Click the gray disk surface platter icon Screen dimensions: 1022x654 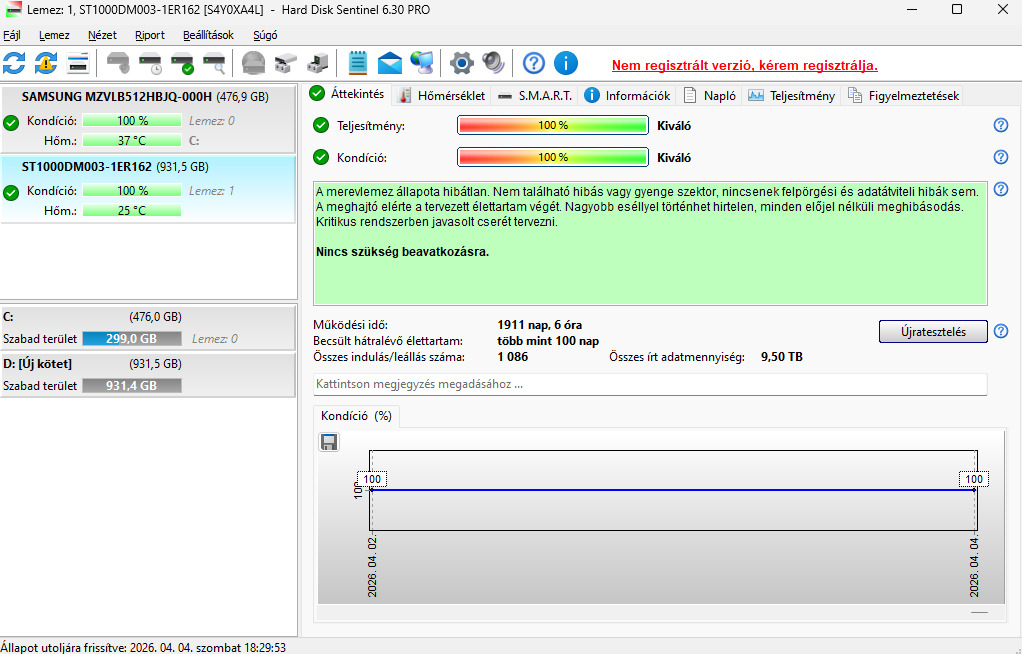[x=254, y=63]
